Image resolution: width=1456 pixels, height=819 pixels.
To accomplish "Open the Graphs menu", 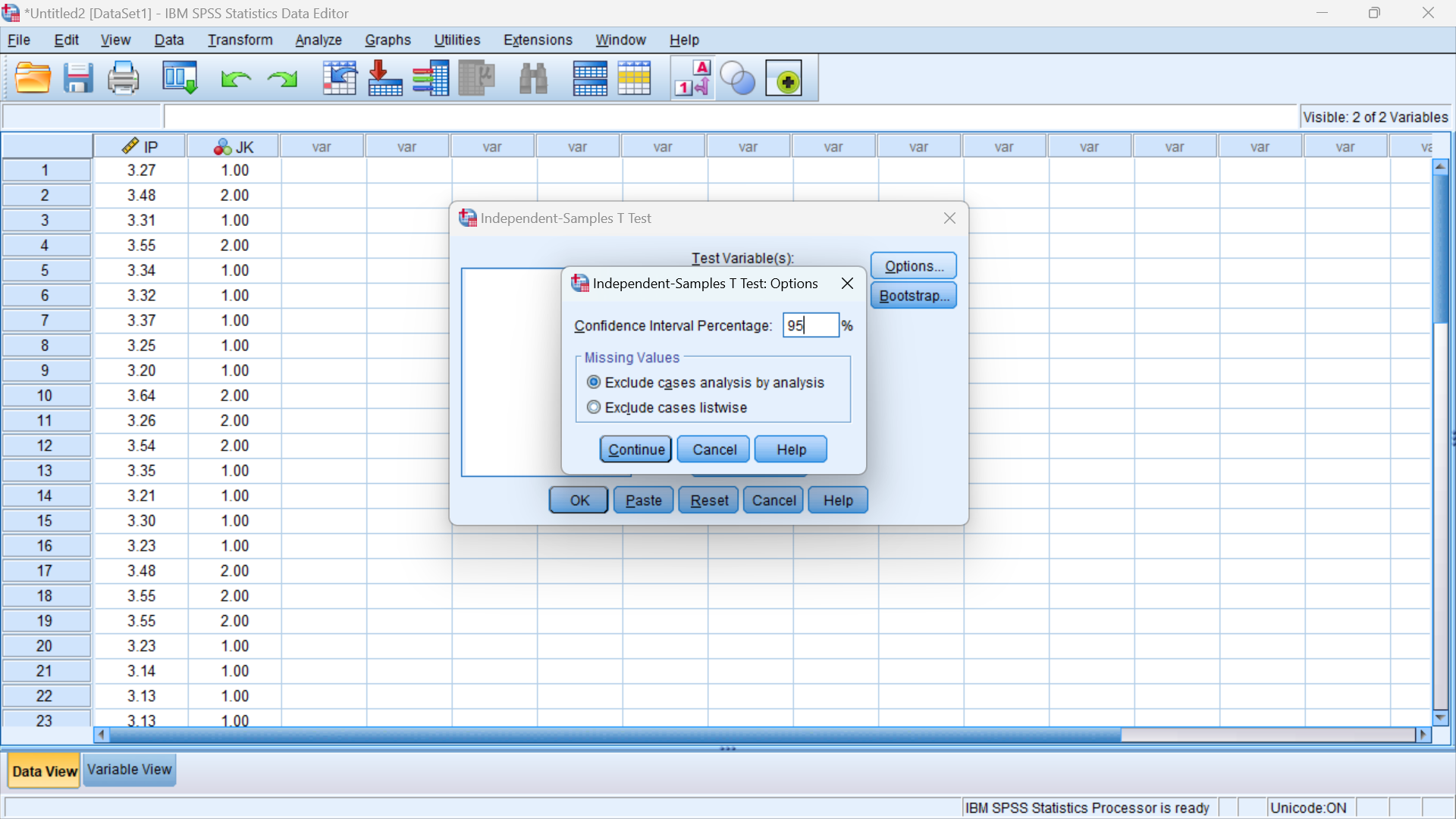I will 388,40.
